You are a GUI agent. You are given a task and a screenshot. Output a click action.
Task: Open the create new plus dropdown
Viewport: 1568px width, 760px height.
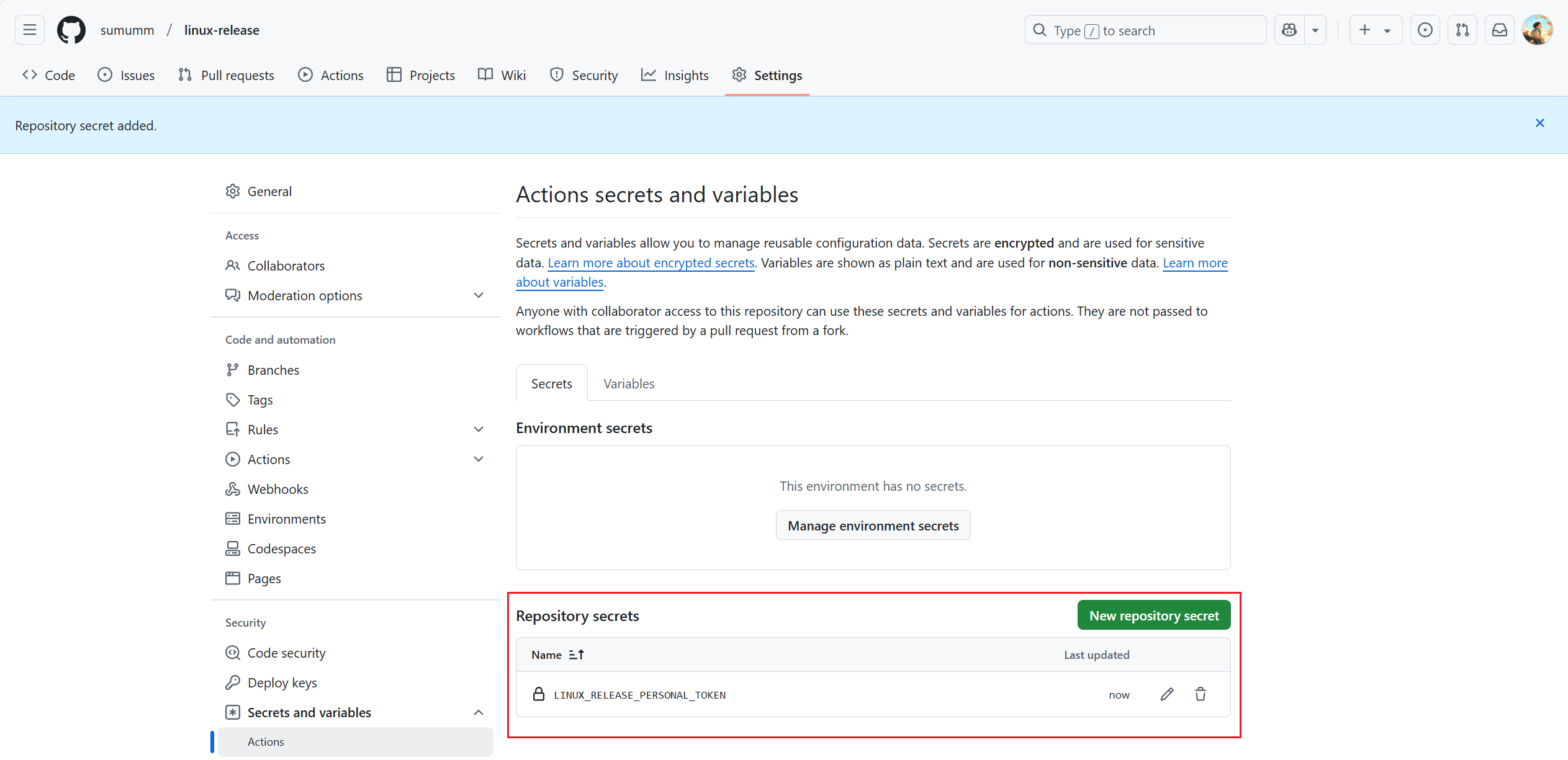tap(1375, 30)
